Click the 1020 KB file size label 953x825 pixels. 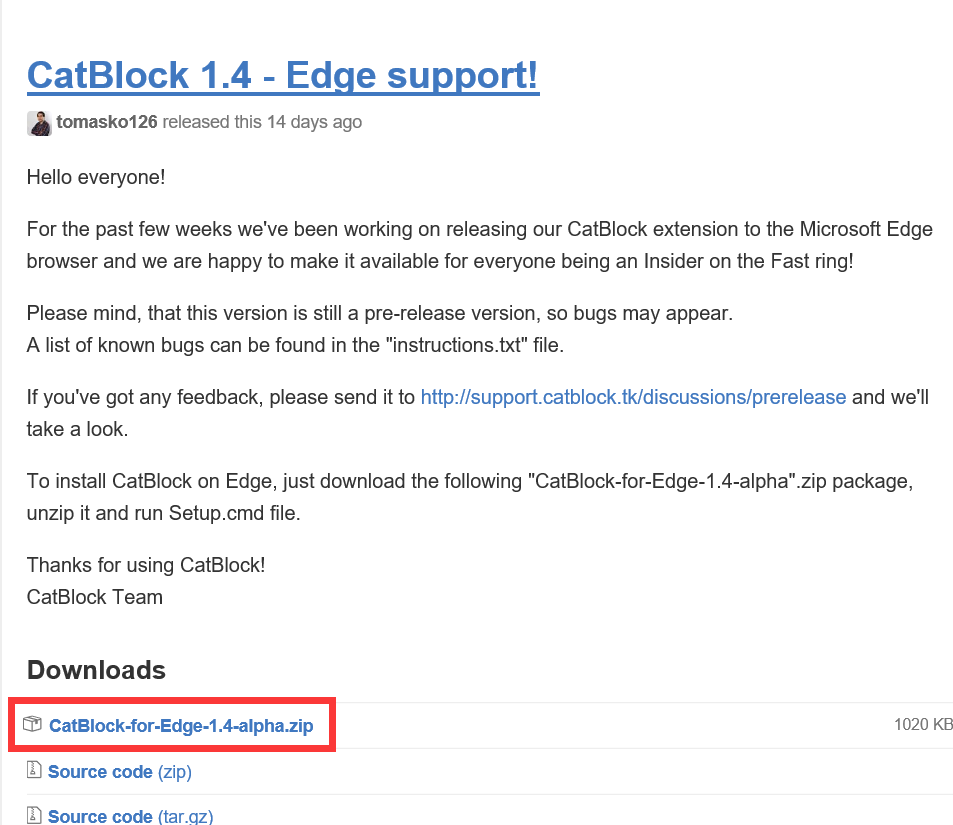coord(922,724)
